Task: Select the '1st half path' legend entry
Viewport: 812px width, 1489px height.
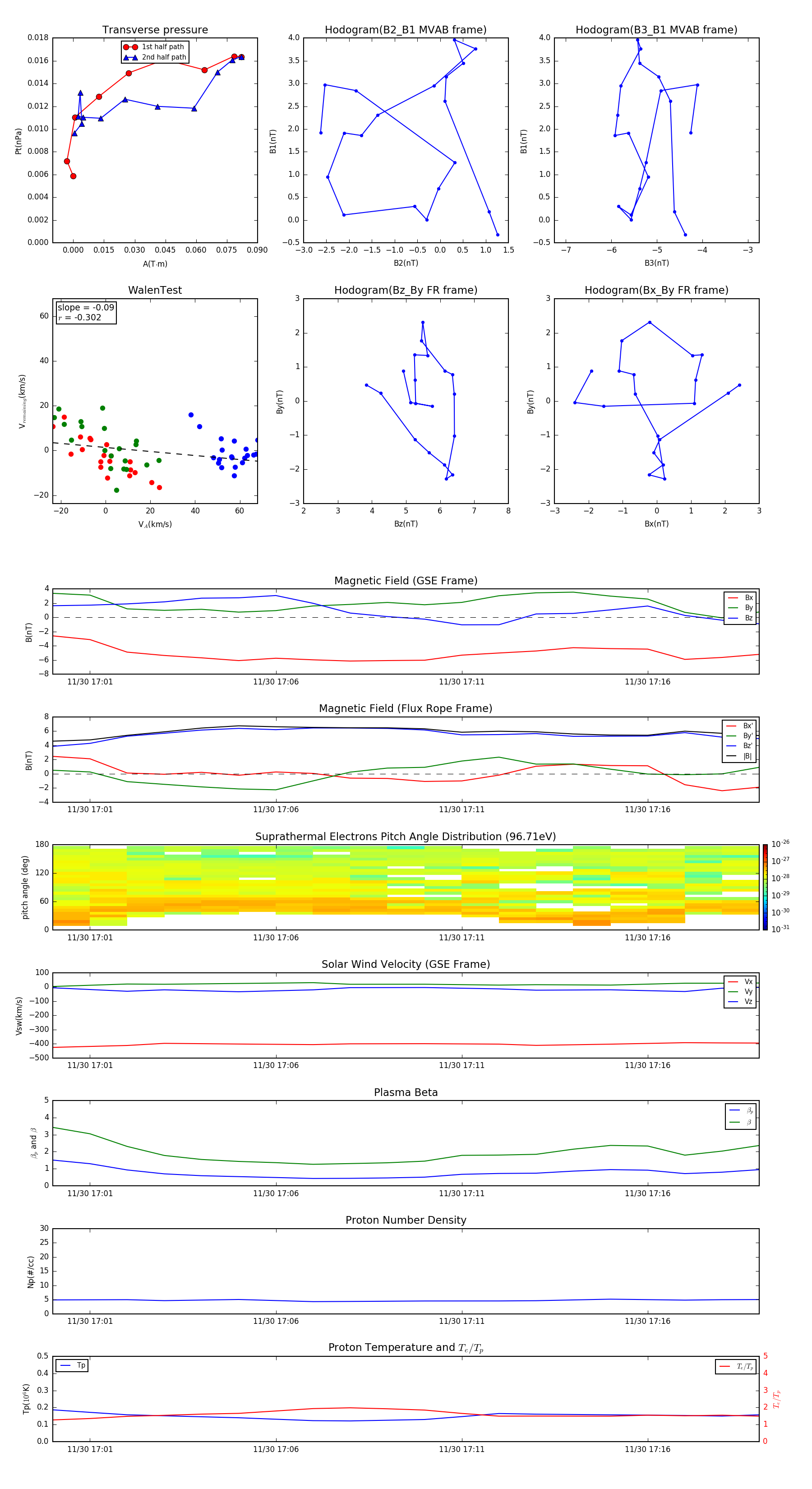Action: click(x=154, y=47)
